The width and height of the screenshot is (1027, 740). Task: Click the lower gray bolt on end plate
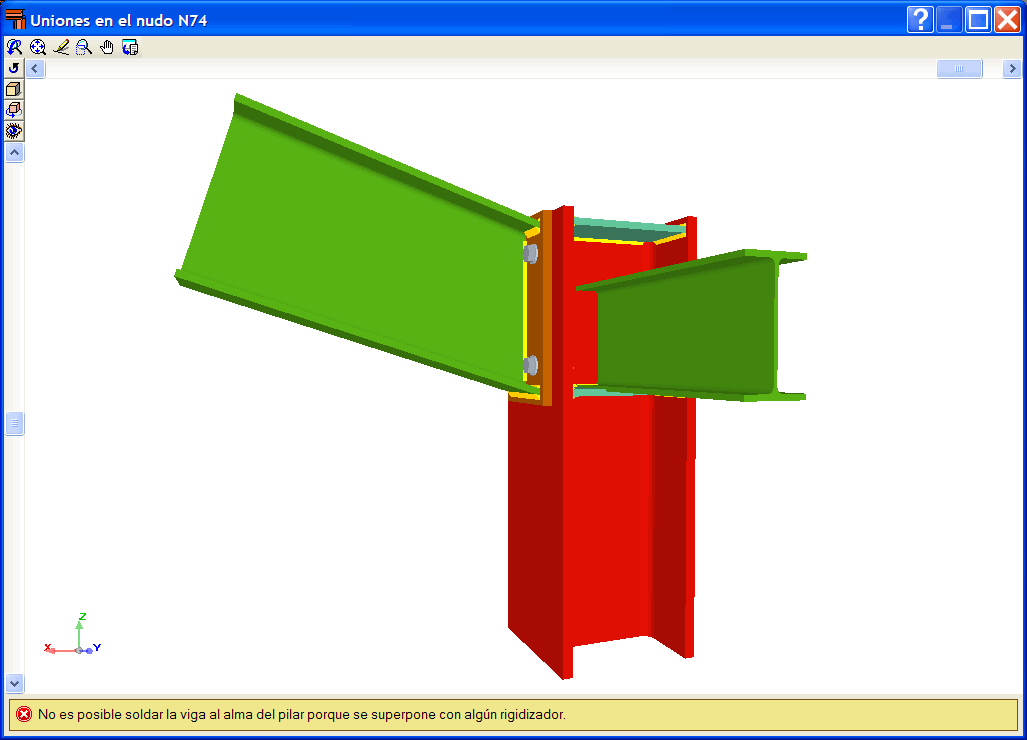click(x=531, y=365)
